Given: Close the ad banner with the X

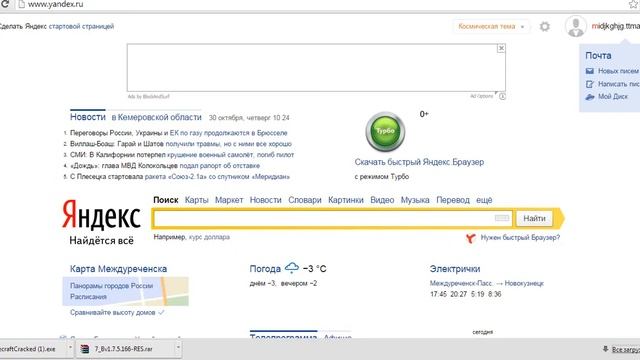Looking at the screenshot, I should [x=501, y=48].
